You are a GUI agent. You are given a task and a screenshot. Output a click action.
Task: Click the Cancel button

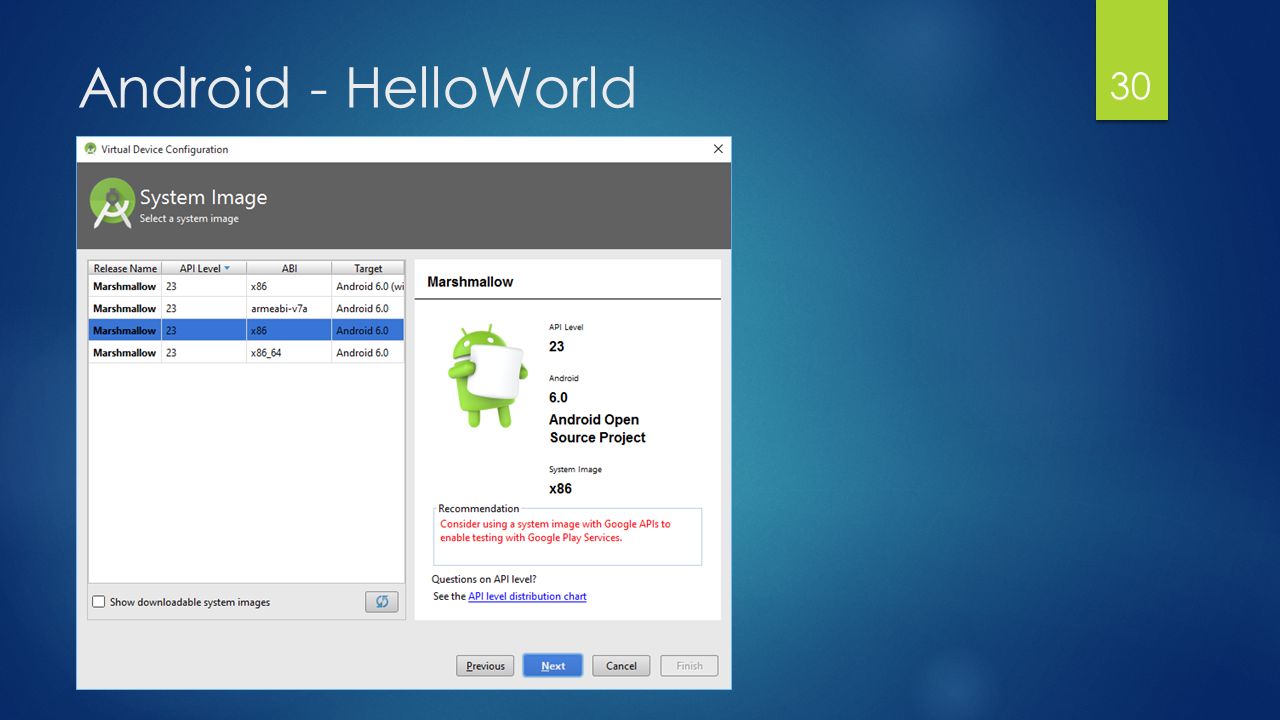[x=621, y=666]
